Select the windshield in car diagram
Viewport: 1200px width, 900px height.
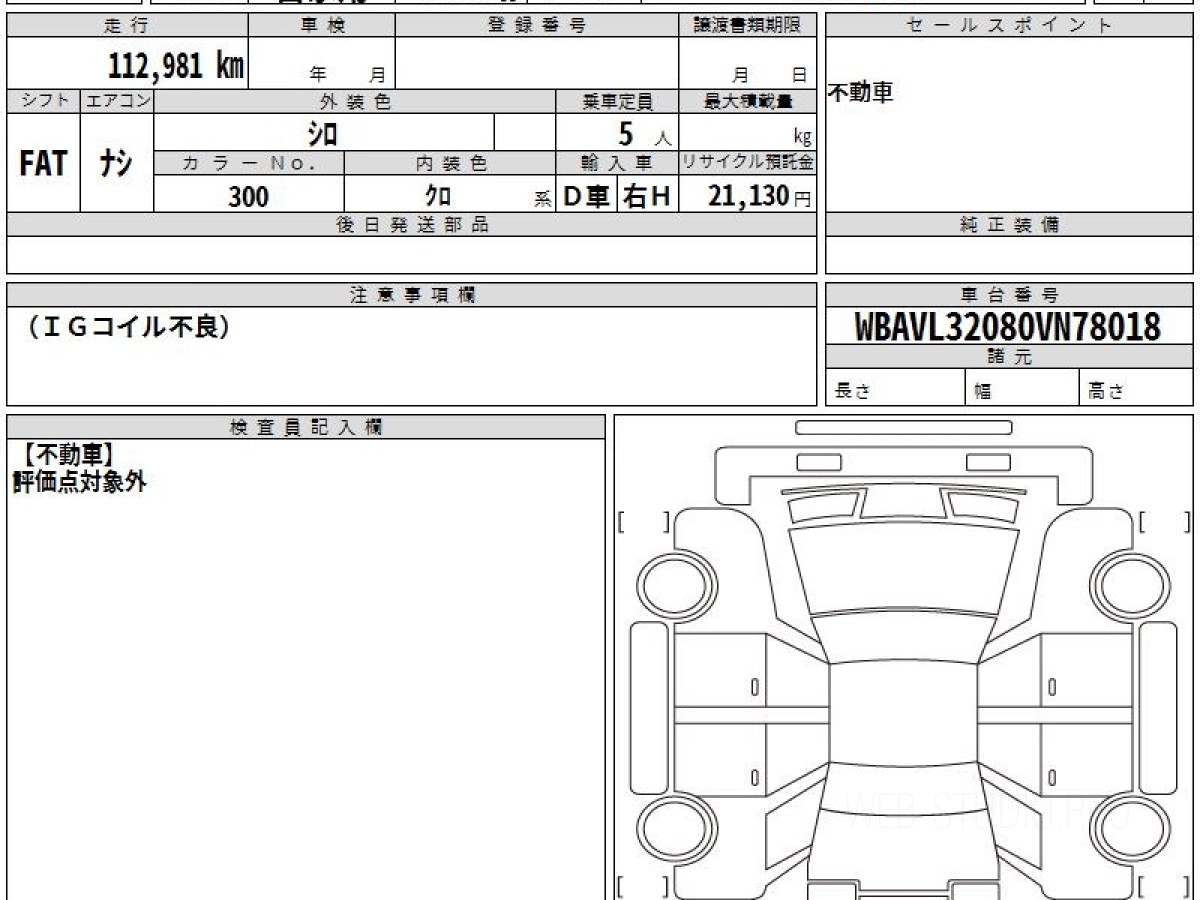tap(904, 639)
